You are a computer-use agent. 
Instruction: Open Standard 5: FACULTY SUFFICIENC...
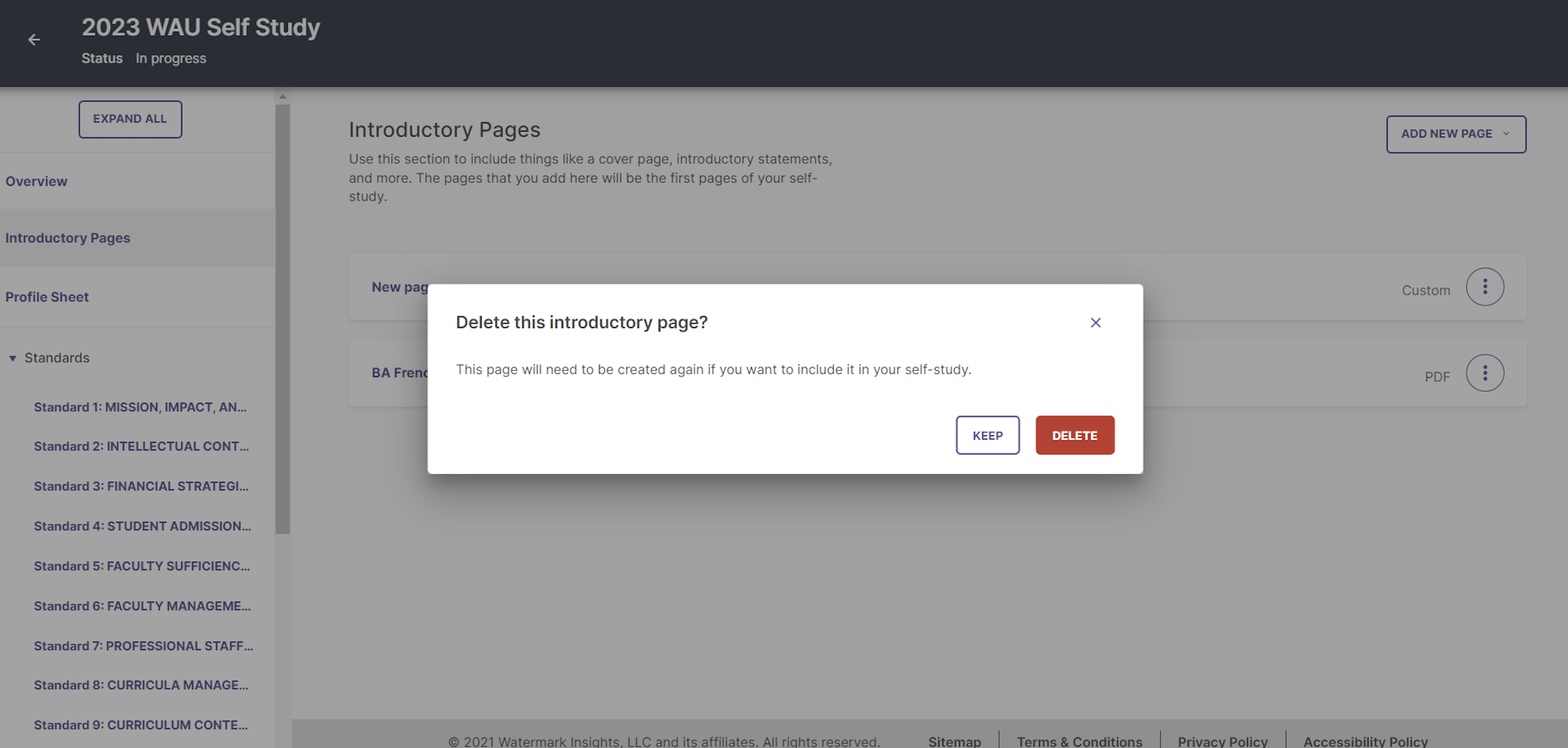[x=142, y=566]
